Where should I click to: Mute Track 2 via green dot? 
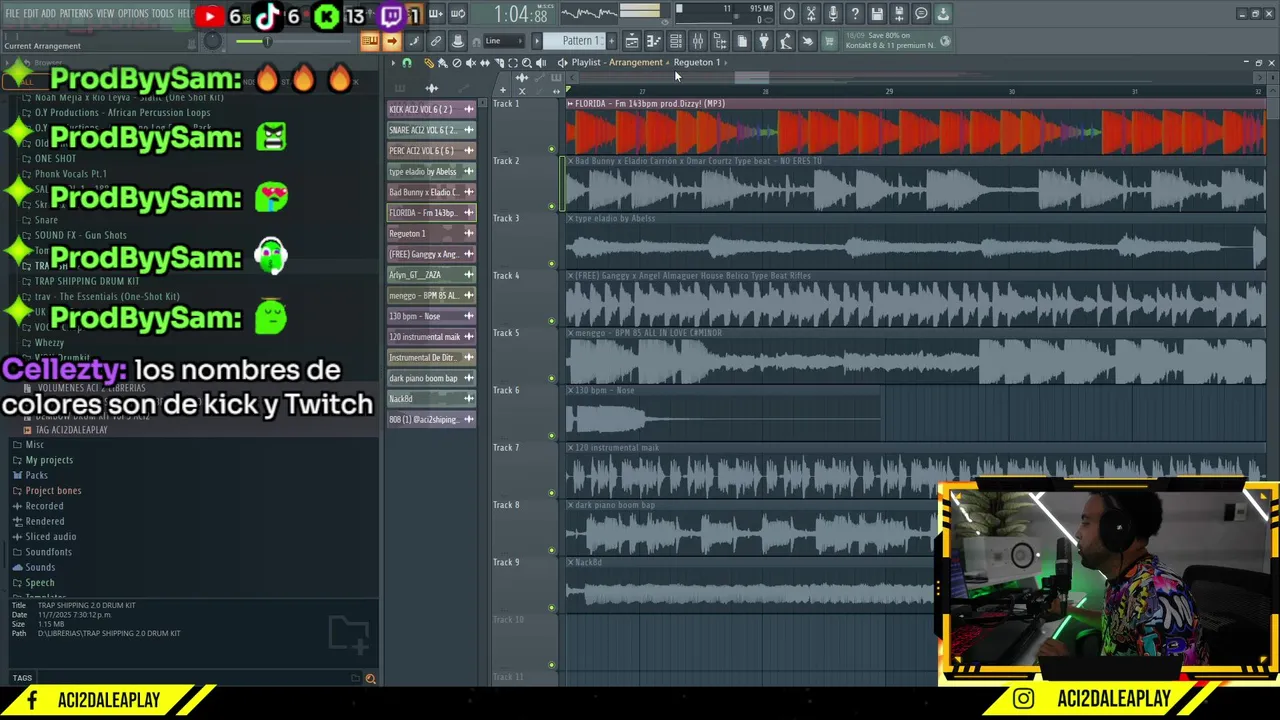pos(551,206)
